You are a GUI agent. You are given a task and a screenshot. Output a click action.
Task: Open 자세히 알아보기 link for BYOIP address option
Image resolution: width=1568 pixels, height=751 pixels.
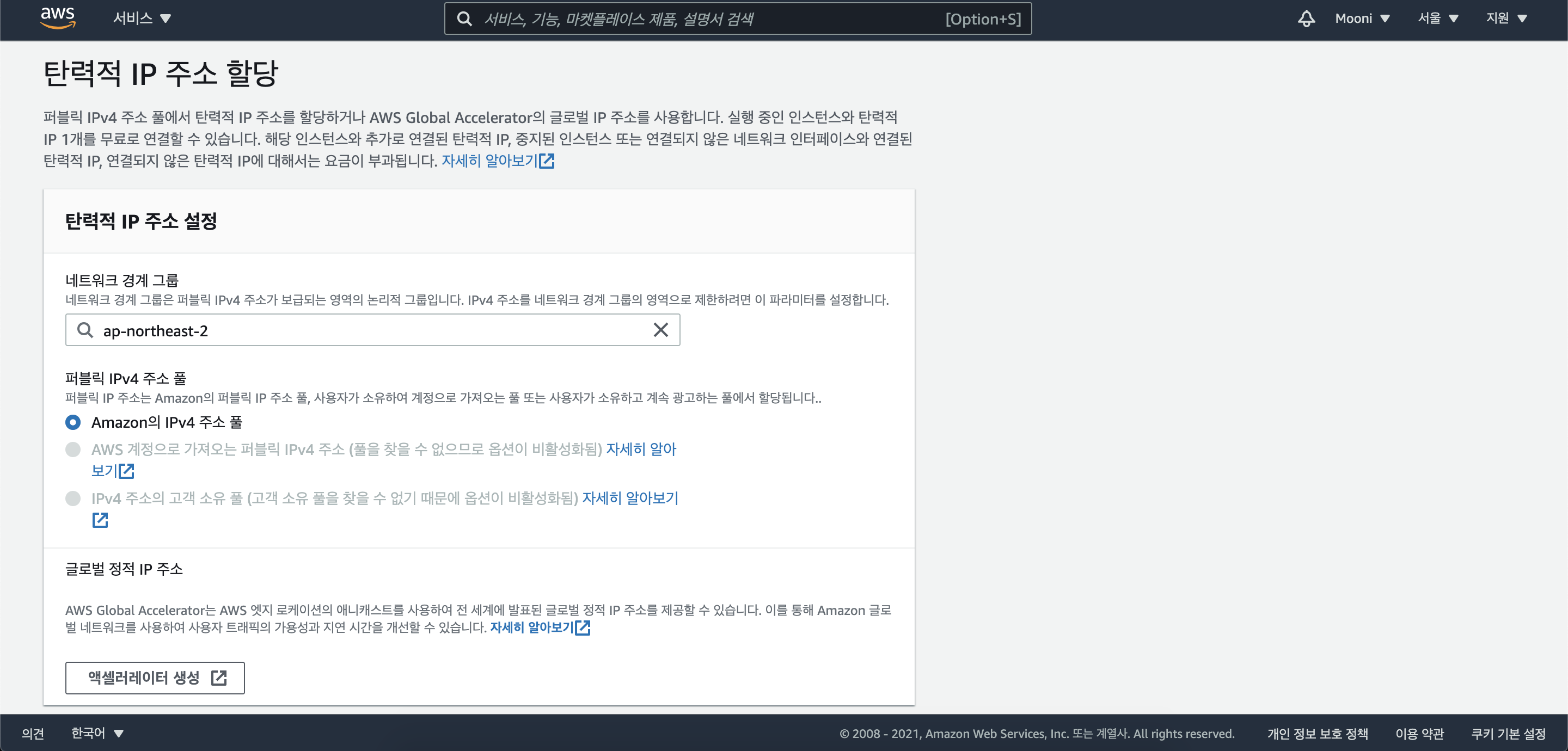click(641, 449)
